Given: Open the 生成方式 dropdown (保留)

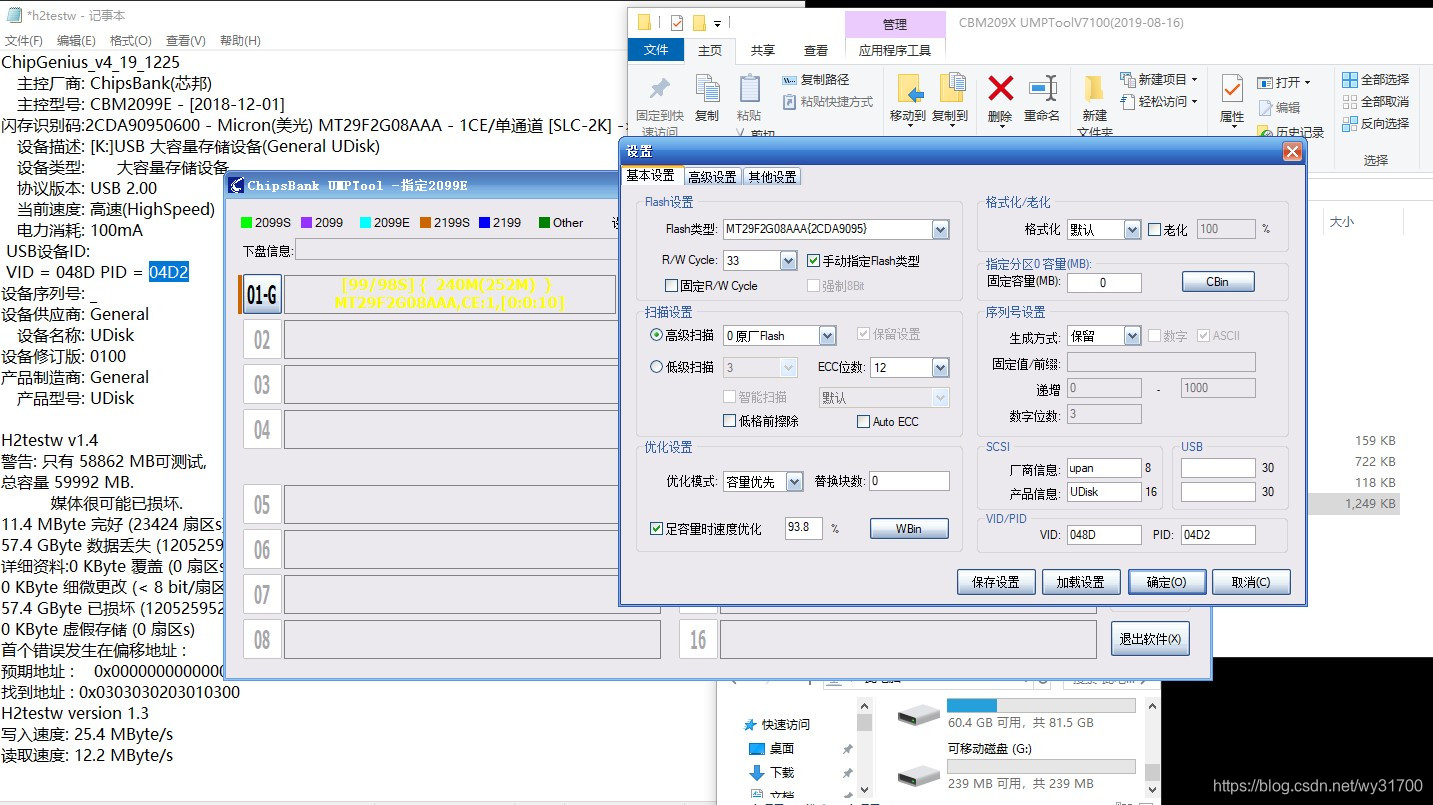Looking at the screenshot, I should click(1132, 336).
